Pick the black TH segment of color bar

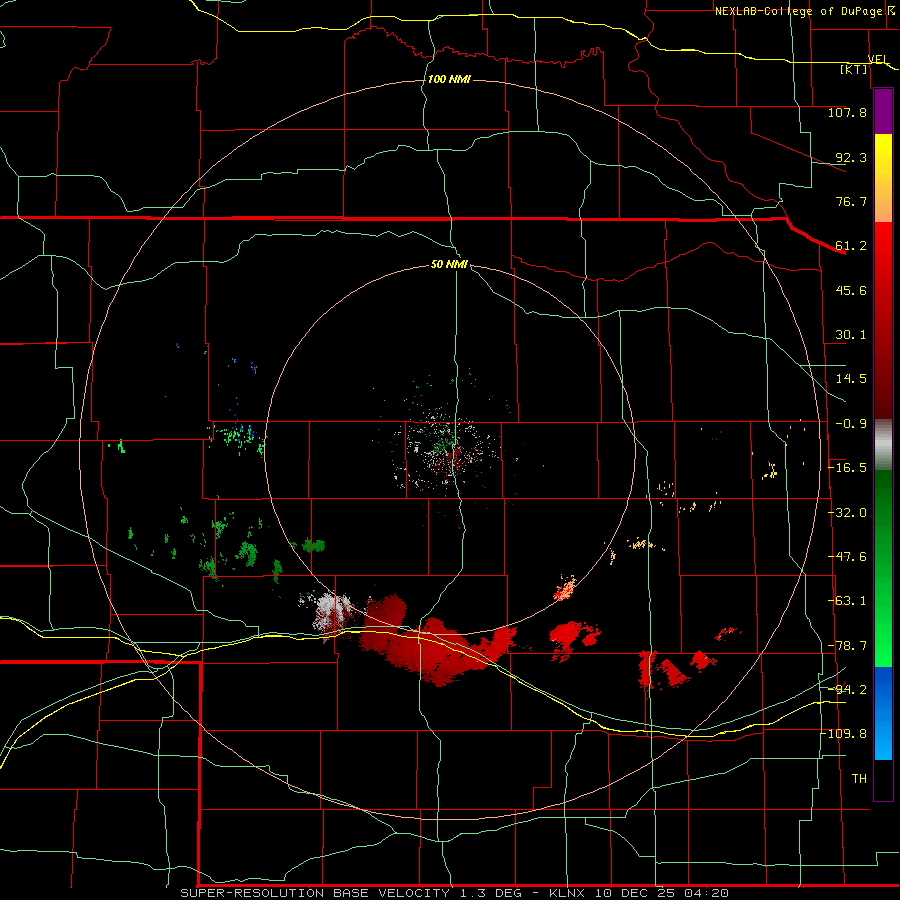tap(883, 779)
